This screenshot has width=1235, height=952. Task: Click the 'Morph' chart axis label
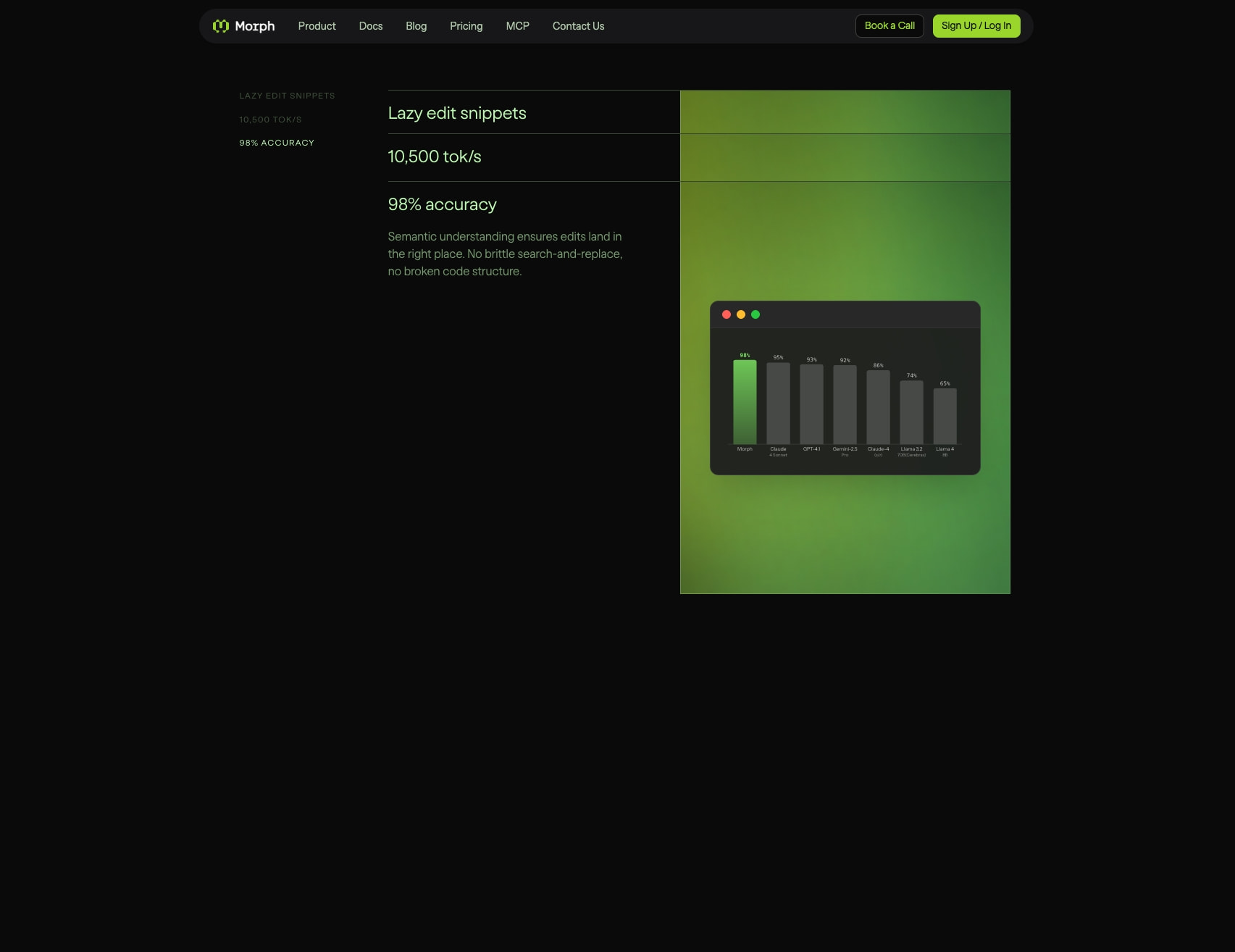pyautogui.click(x=745, y=449)
